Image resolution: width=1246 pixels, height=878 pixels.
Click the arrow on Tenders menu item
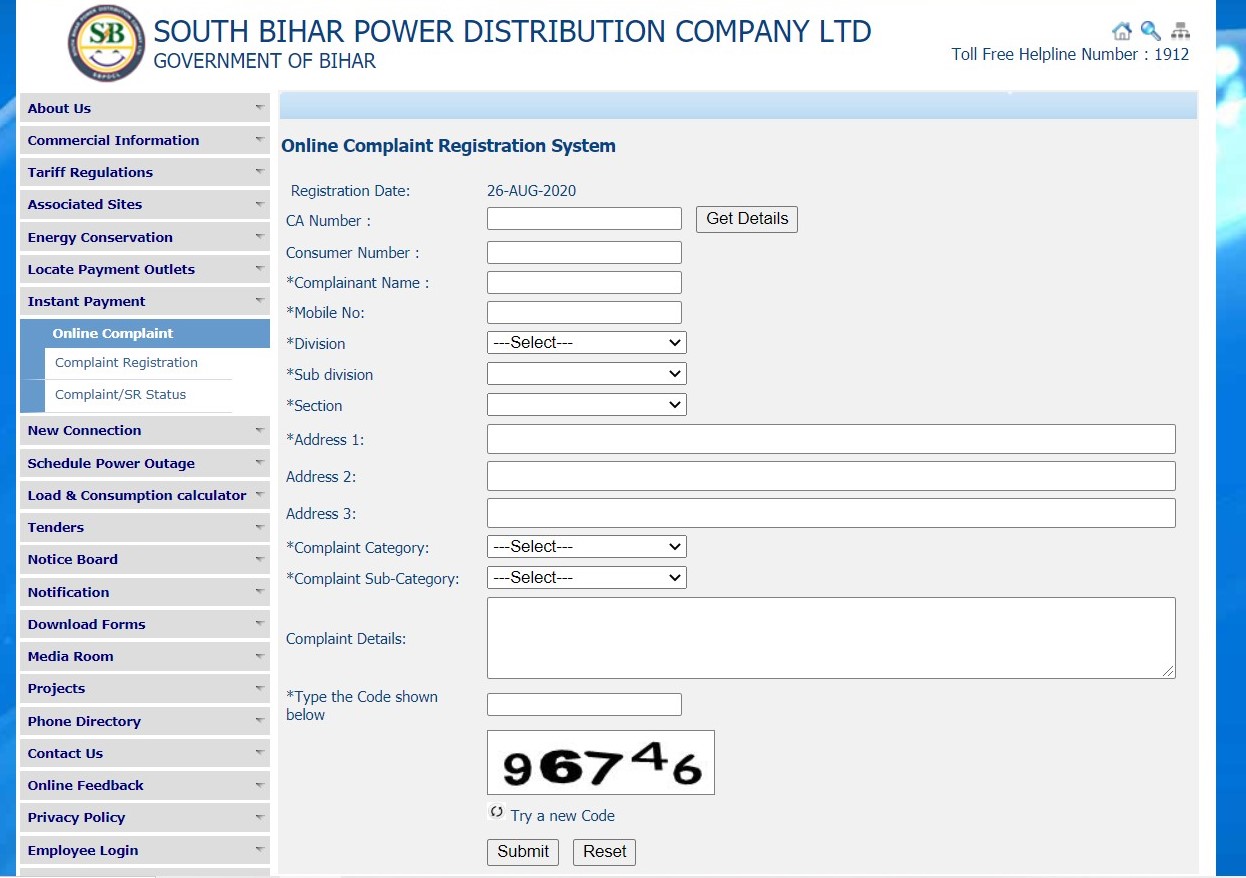click(260, 525)
